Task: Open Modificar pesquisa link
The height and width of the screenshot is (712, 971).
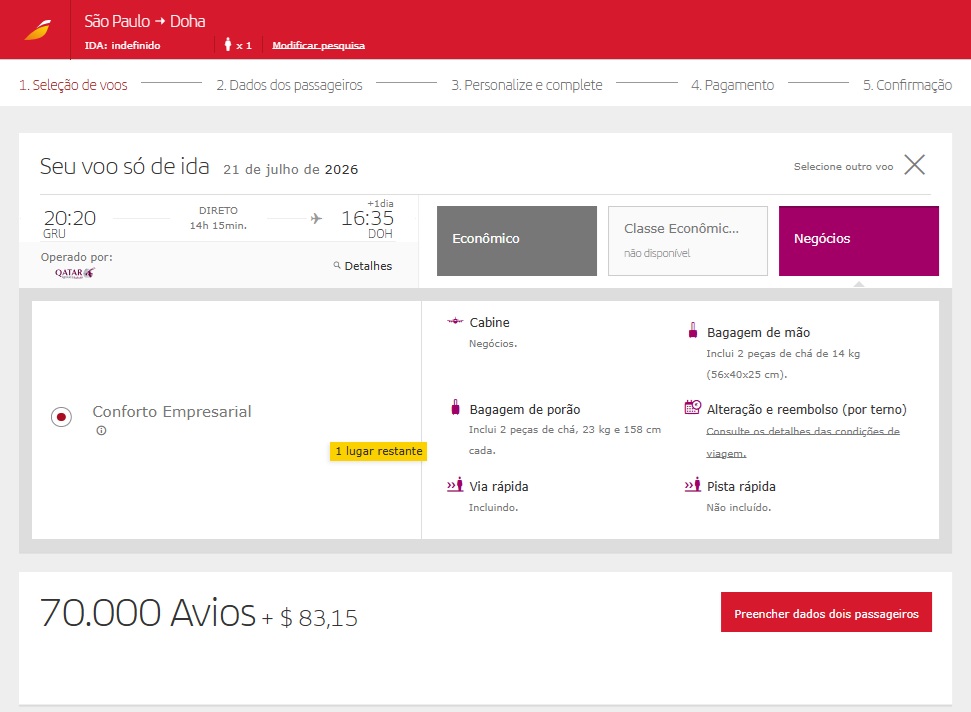Action: [x=318, y=46]
